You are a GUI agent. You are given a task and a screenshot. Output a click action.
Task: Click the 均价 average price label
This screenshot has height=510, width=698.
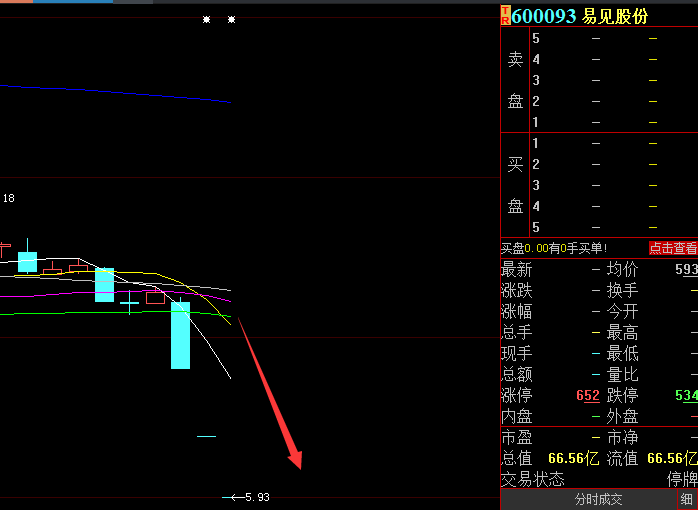click(x=622, y=269)
